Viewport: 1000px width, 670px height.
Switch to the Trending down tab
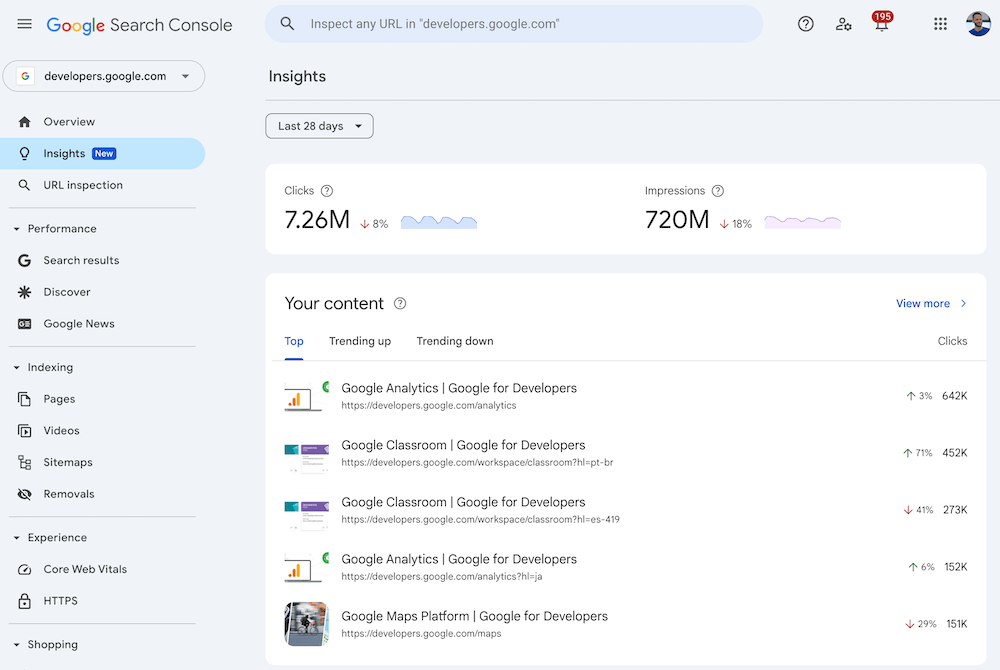(455, 341)
